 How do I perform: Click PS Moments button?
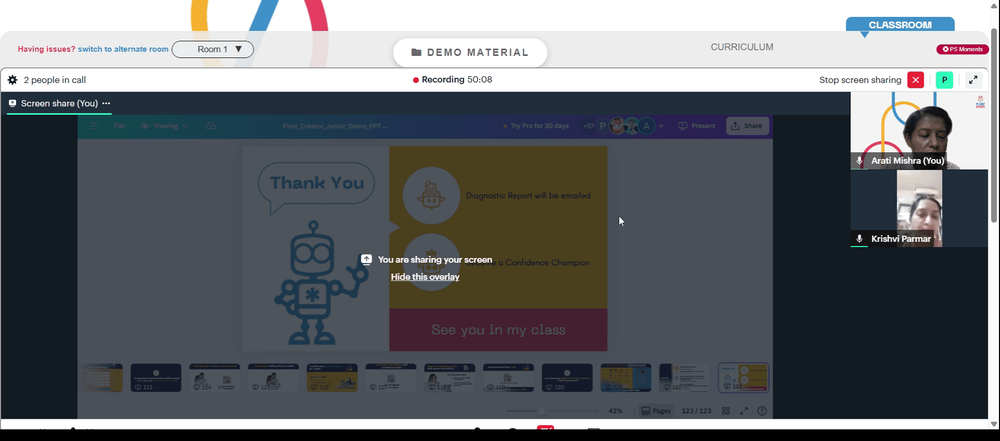pos(962,49)
